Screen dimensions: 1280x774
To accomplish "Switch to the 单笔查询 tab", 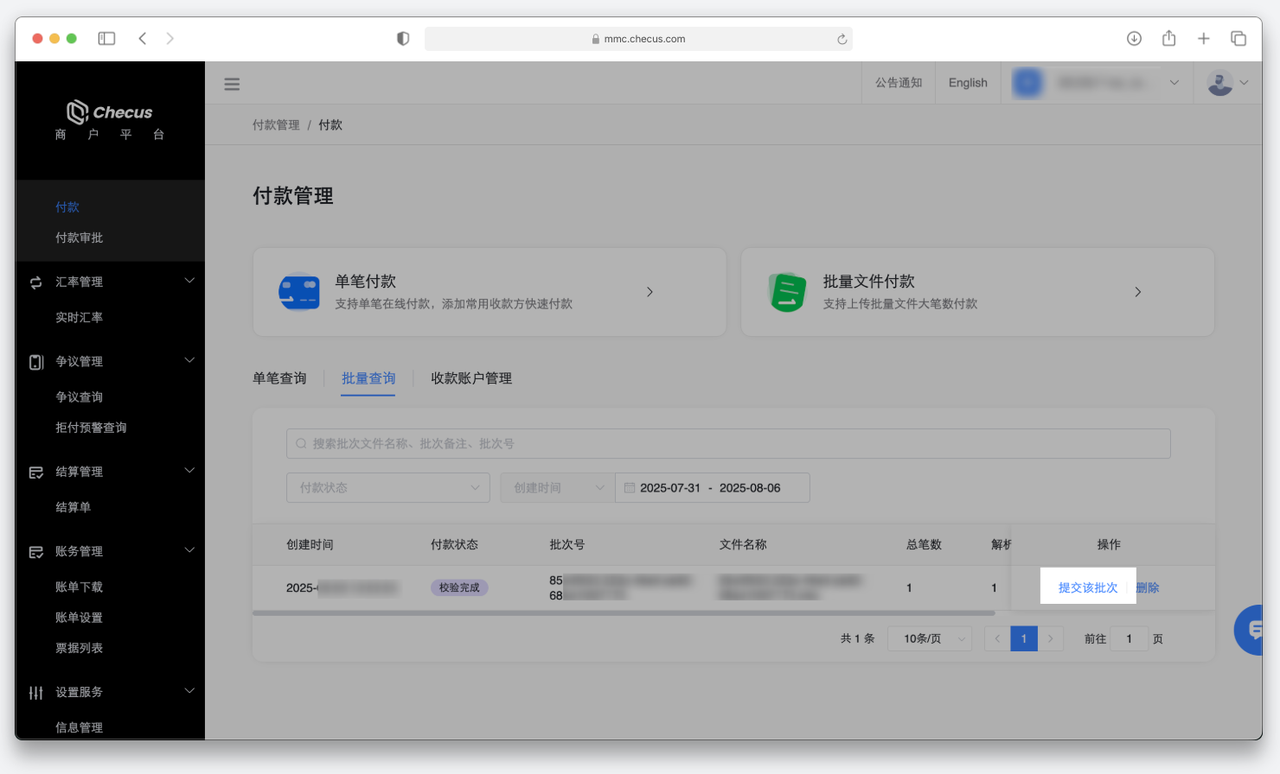I will (279, 379).
